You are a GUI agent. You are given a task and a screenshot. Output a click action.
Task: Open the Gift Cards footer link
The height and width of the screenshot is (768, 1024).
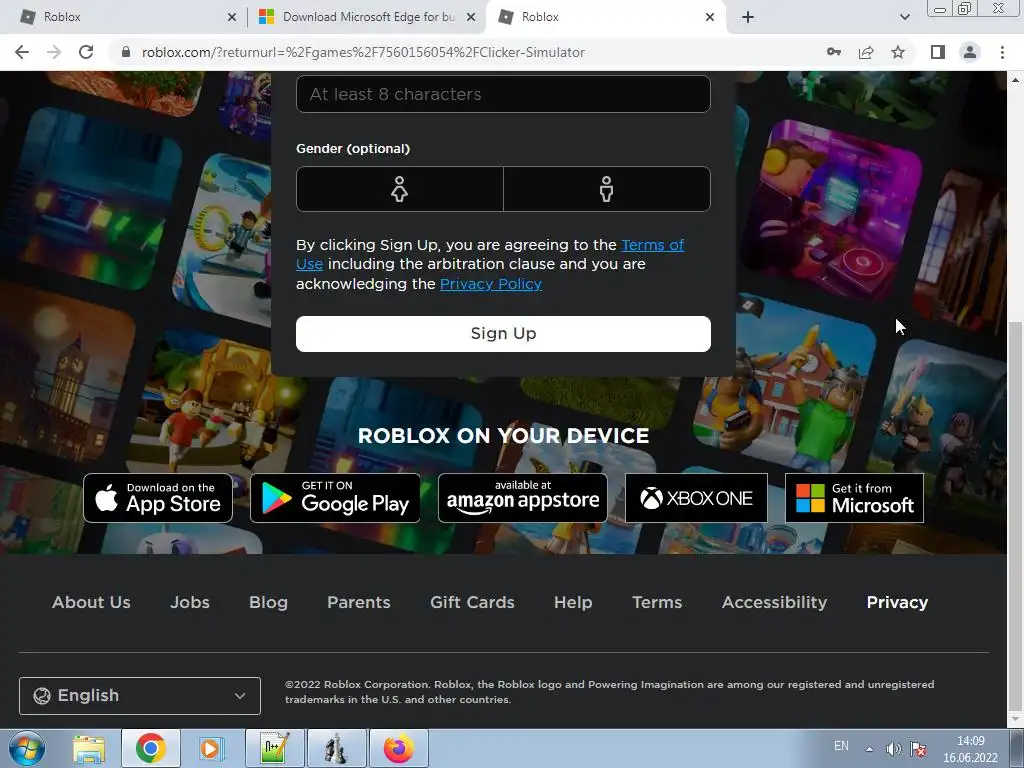472,602
